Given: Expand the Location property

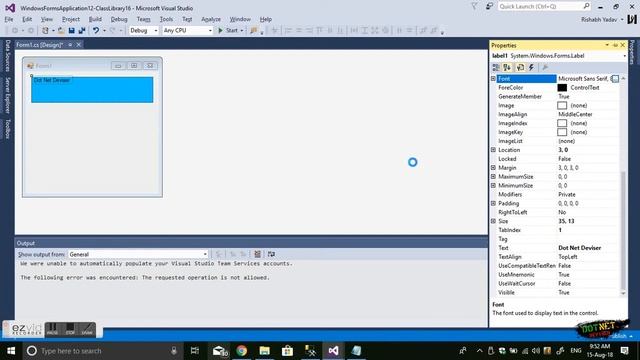Looking at the screenshot, I should (493, 150).
